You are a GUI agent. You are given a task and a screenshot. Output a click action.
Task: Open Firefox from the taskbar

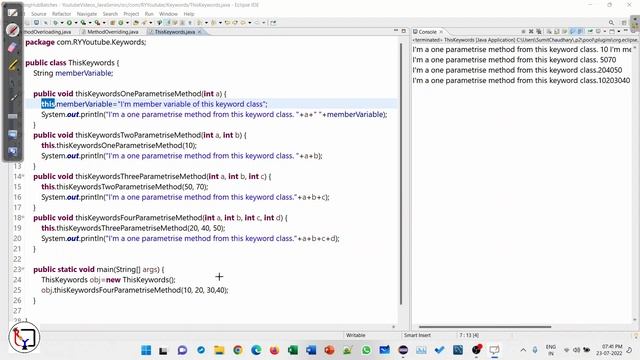[x=274, y=350]
